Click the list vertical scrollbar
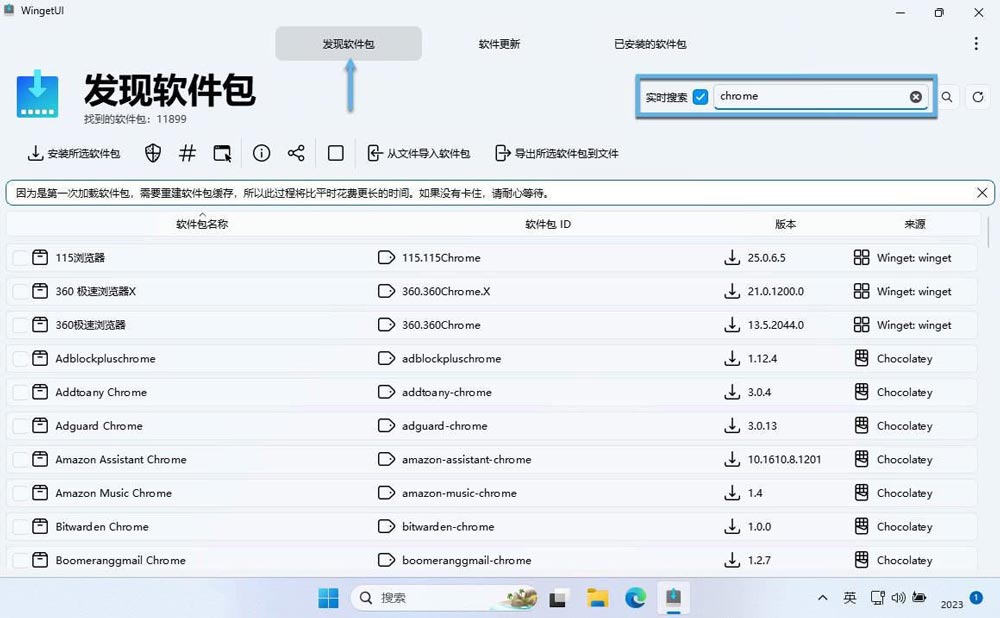 989,232
